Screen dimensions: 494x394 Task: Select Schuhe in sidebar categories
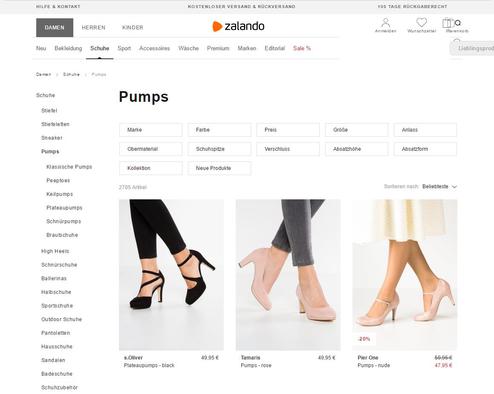45,95
